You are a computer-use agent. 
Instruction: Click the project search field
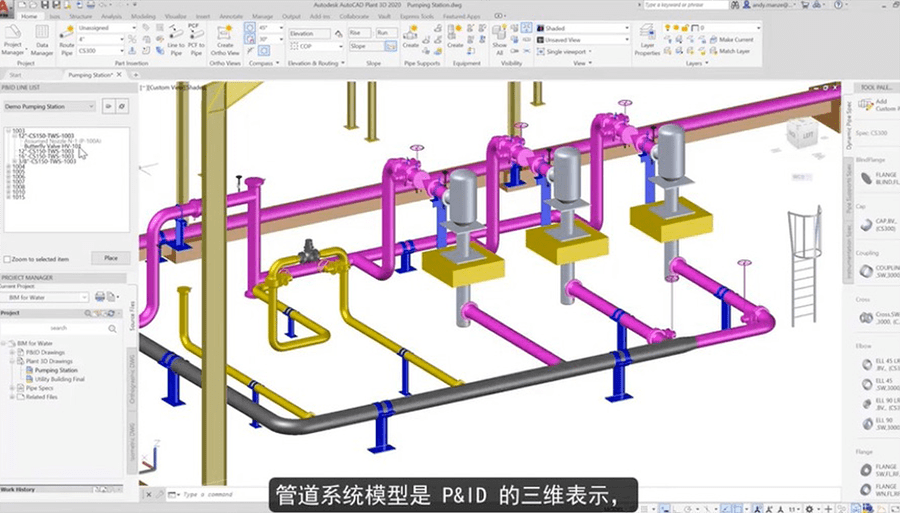click(x=60, y=327)
